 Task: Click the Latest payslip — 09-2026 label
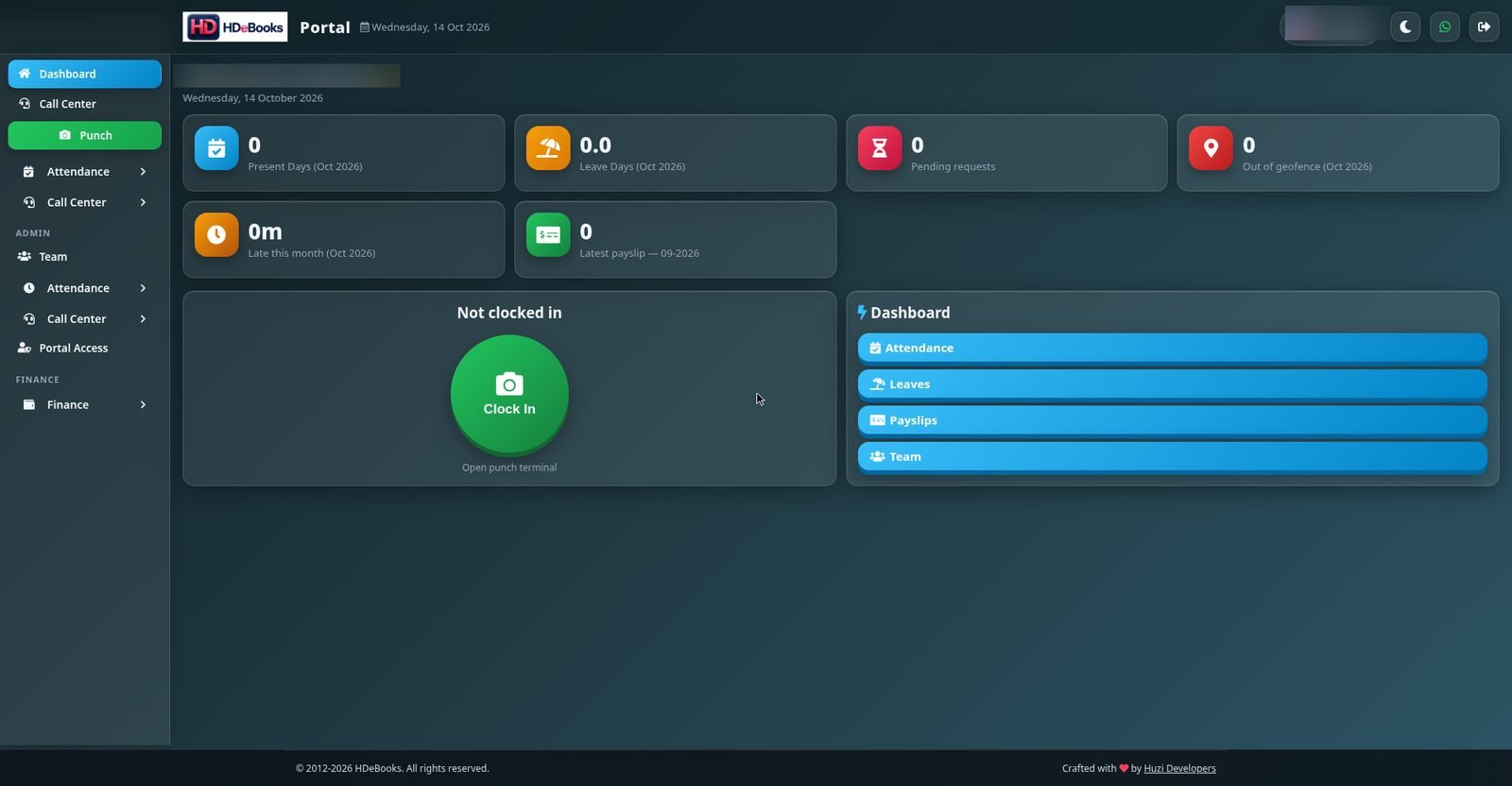click(639, 253)
